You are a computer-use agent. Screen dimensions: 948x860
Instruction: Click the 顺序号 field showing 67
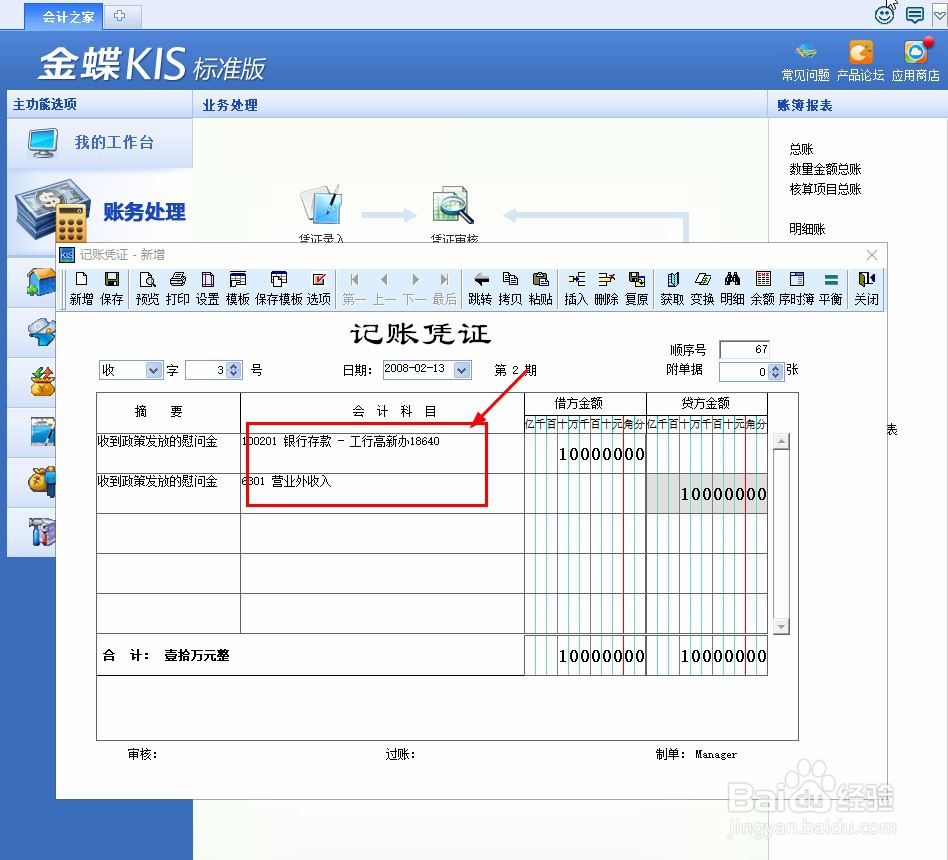tap(744, 350)
